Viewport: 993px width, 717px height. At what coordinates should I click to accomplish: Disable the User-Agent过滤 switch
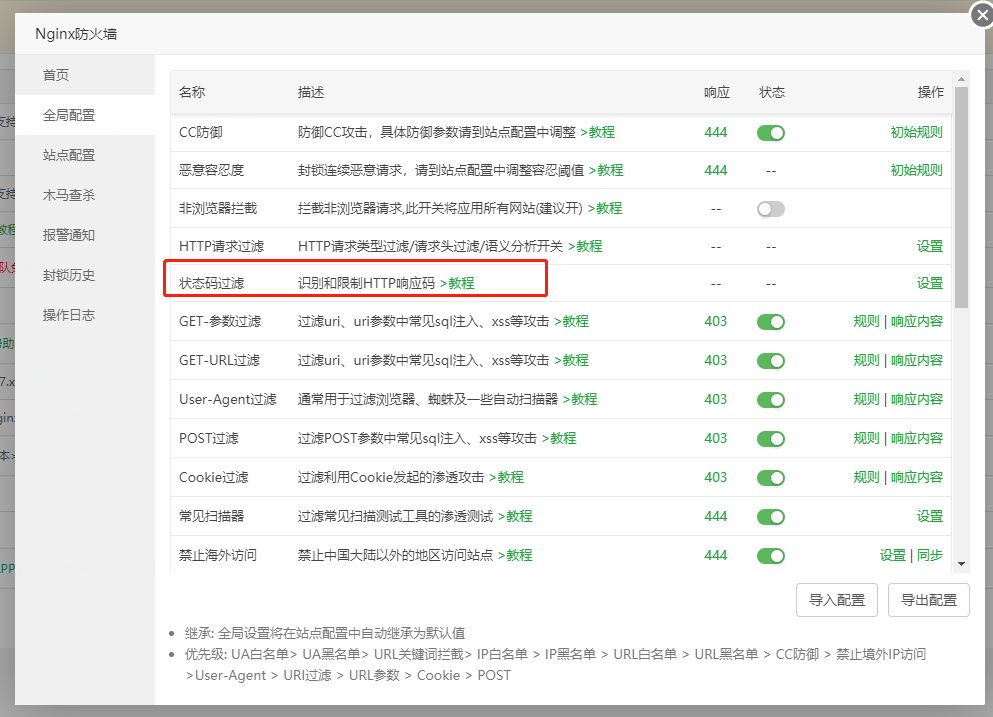[x=771, y=400]
